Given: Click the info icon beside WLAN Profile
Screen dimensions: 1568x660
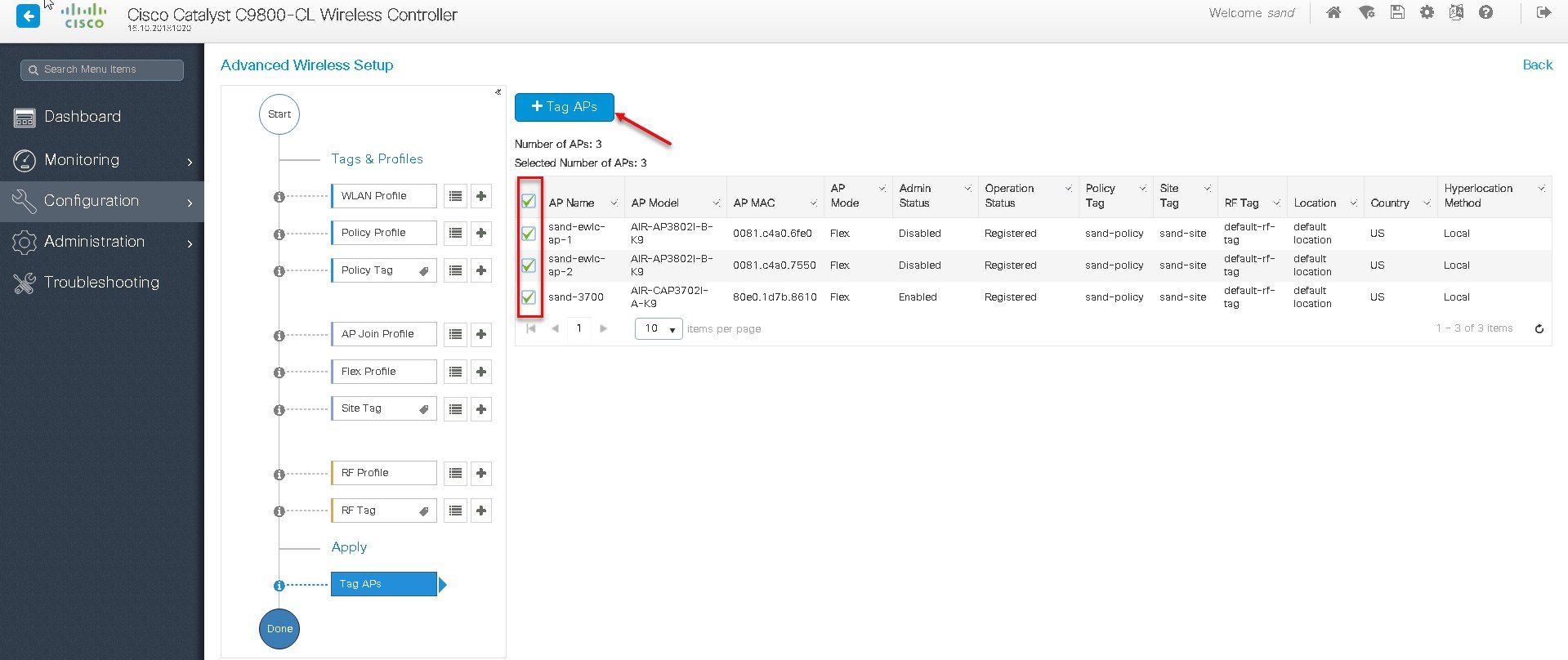Looking at the screenshot, I should tap(279, 197).
